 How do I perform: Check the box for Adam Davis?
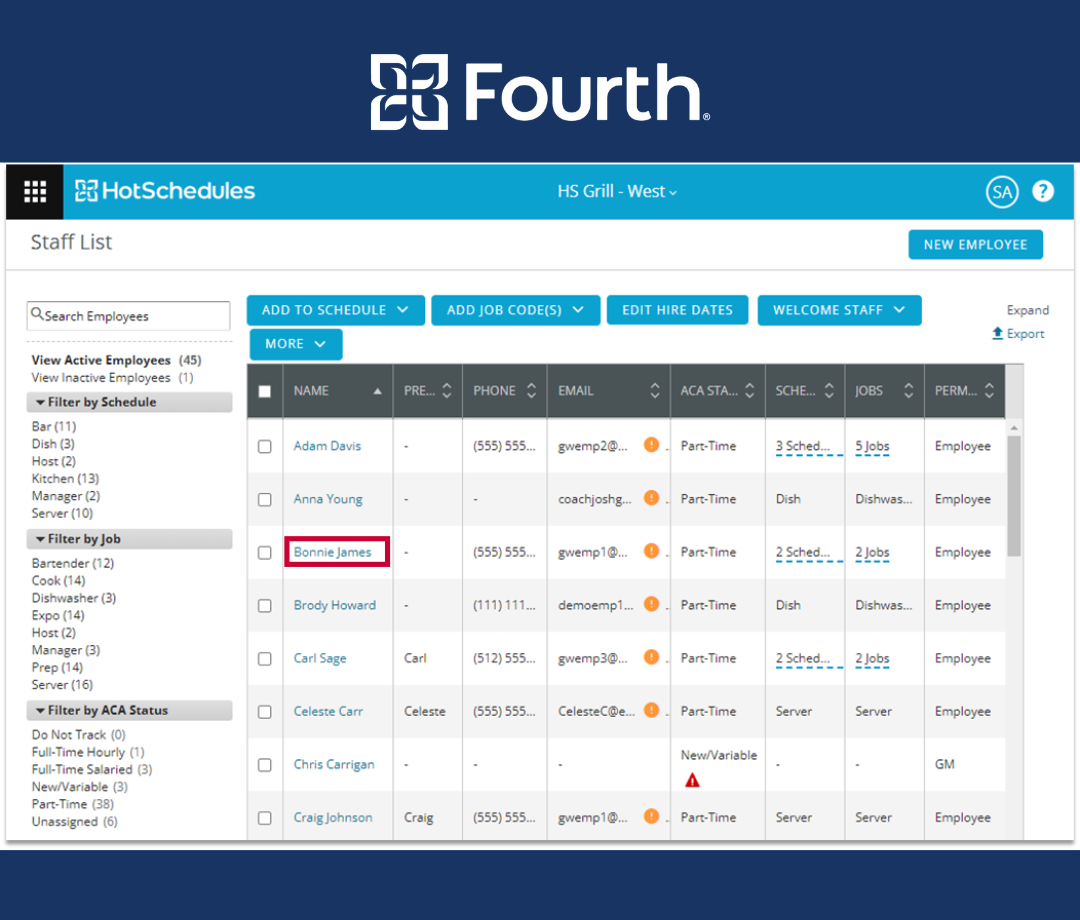(x=264, y=446)
